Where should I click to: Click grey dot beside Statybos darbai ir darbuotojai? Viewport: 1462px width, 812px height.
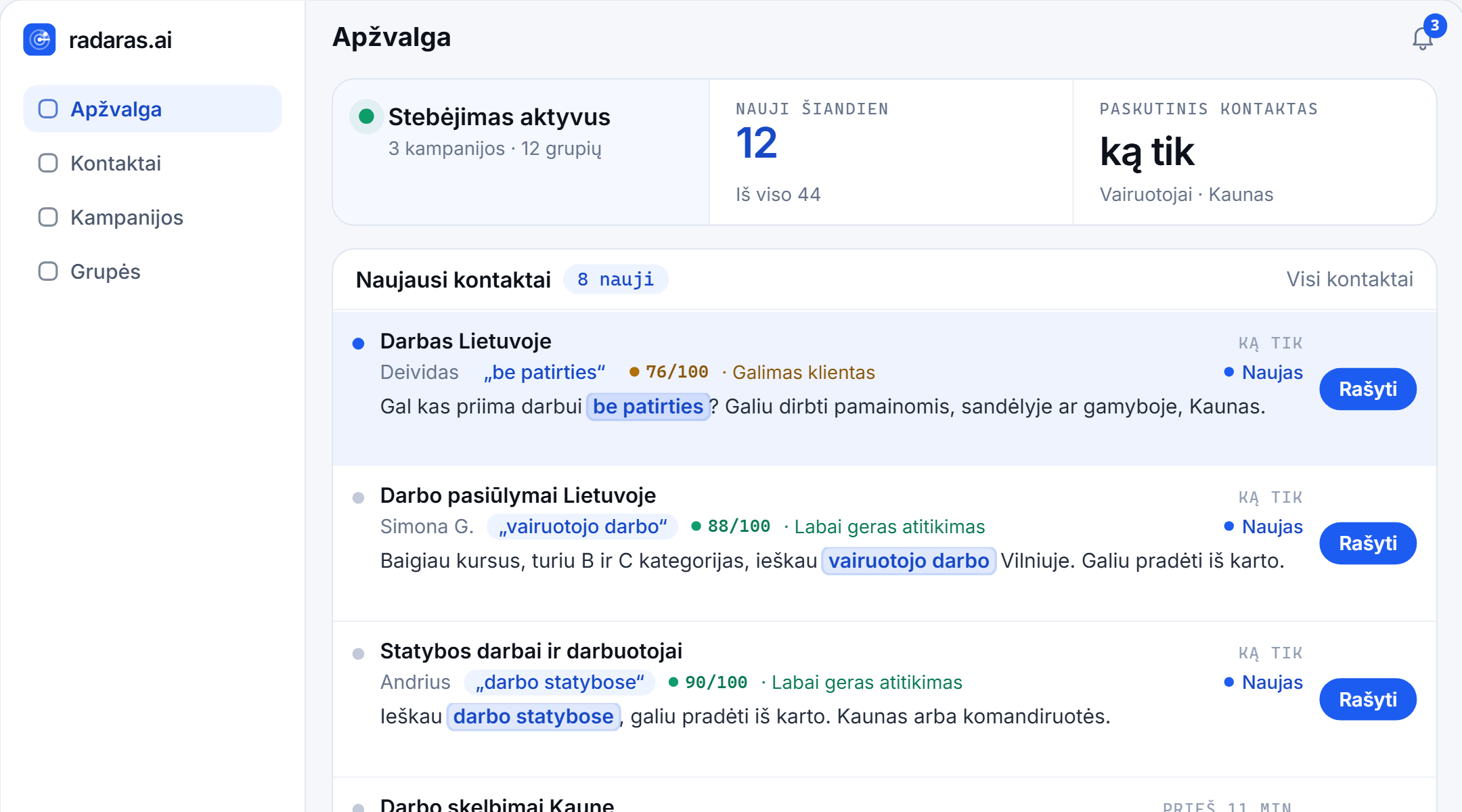(359, 654)
